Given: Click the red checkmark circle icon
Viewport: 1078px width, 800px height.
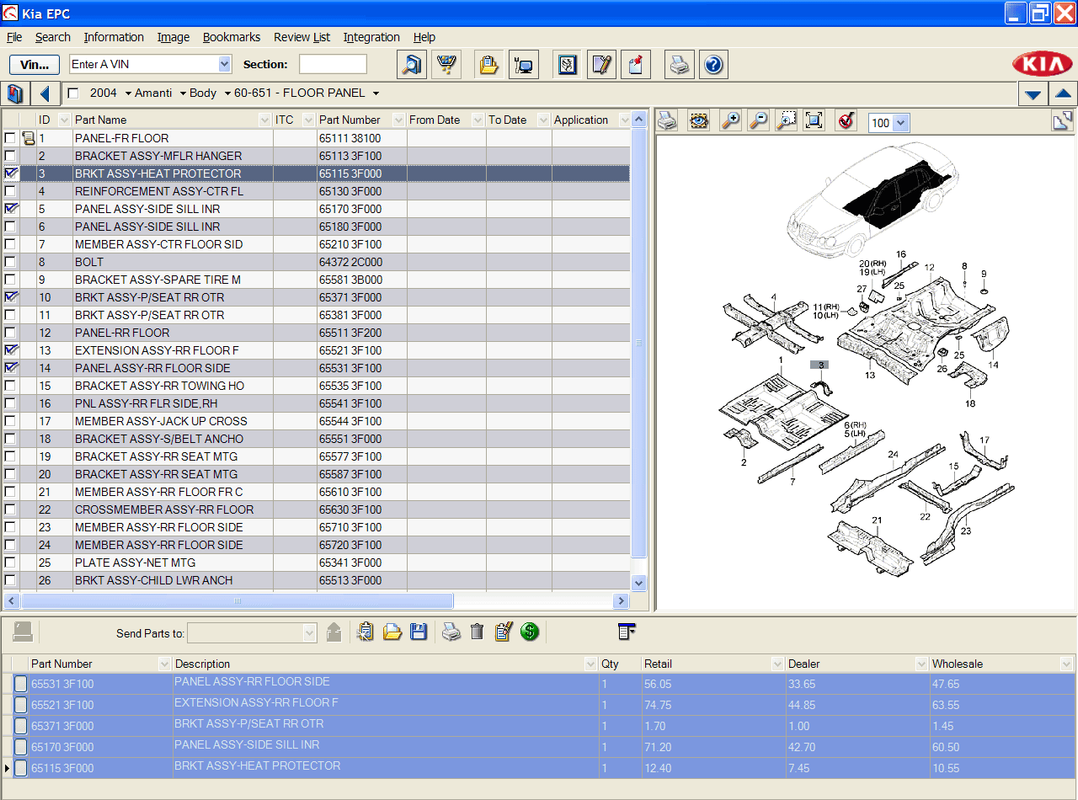Looking at the screenshot, I should [846, 122].
